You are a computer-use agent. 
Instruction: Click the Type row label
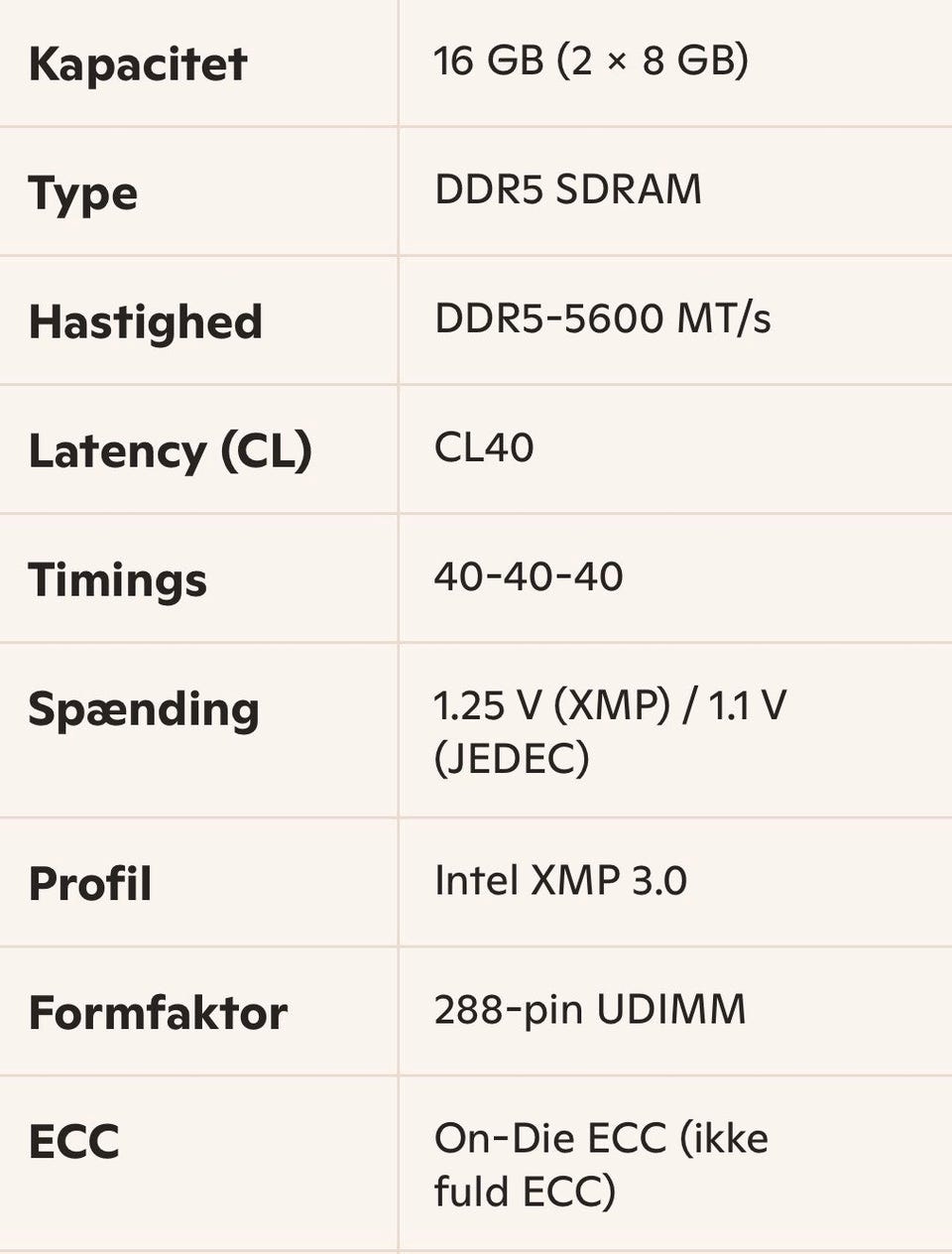coord(82,193)
